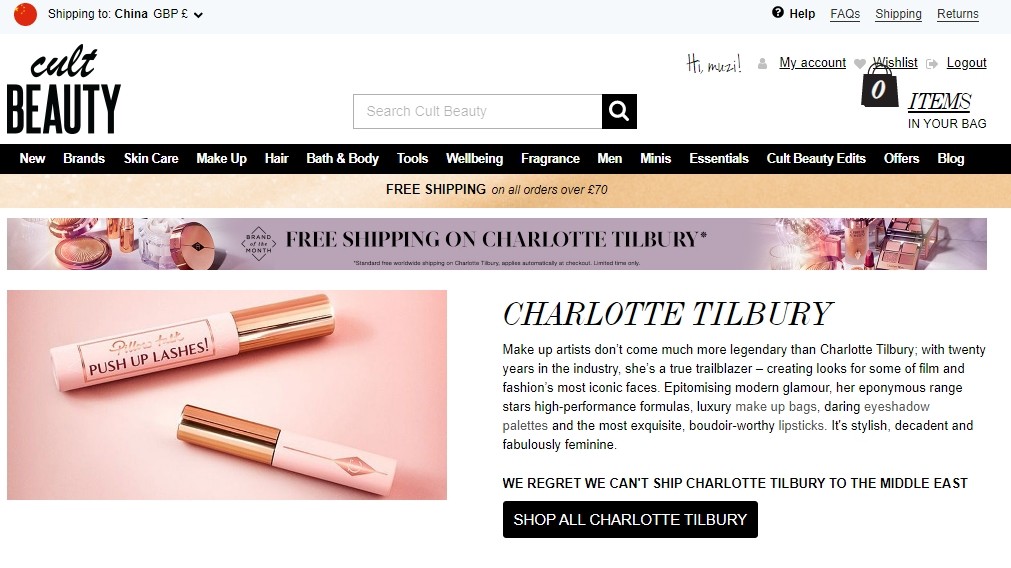Image resolution: width=1011 pixels, height=568 pixels.
Task: Open the Returns link
Action: 957,14
